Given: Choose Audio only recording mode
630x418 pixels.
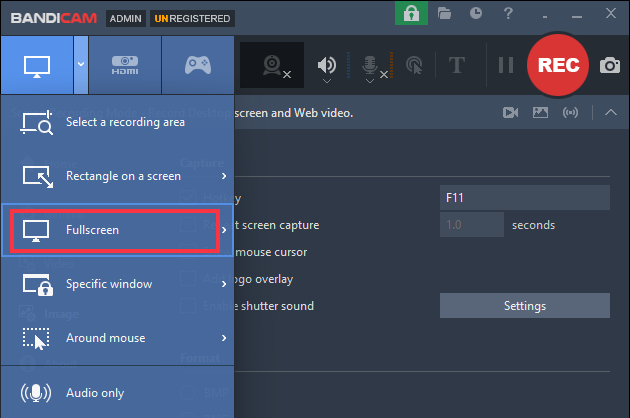Looking at the screenshot, I should (x=117, y=393).
